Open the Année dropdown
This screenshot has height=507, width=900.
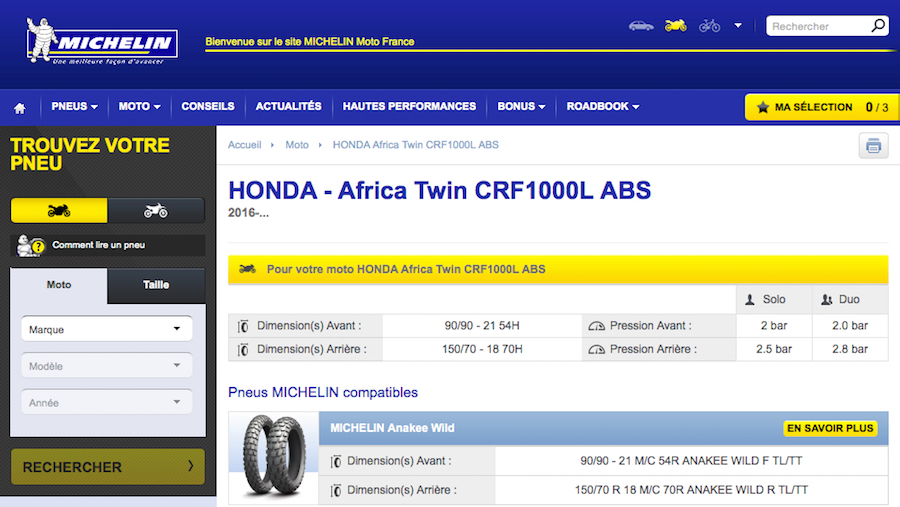(107, 402)
